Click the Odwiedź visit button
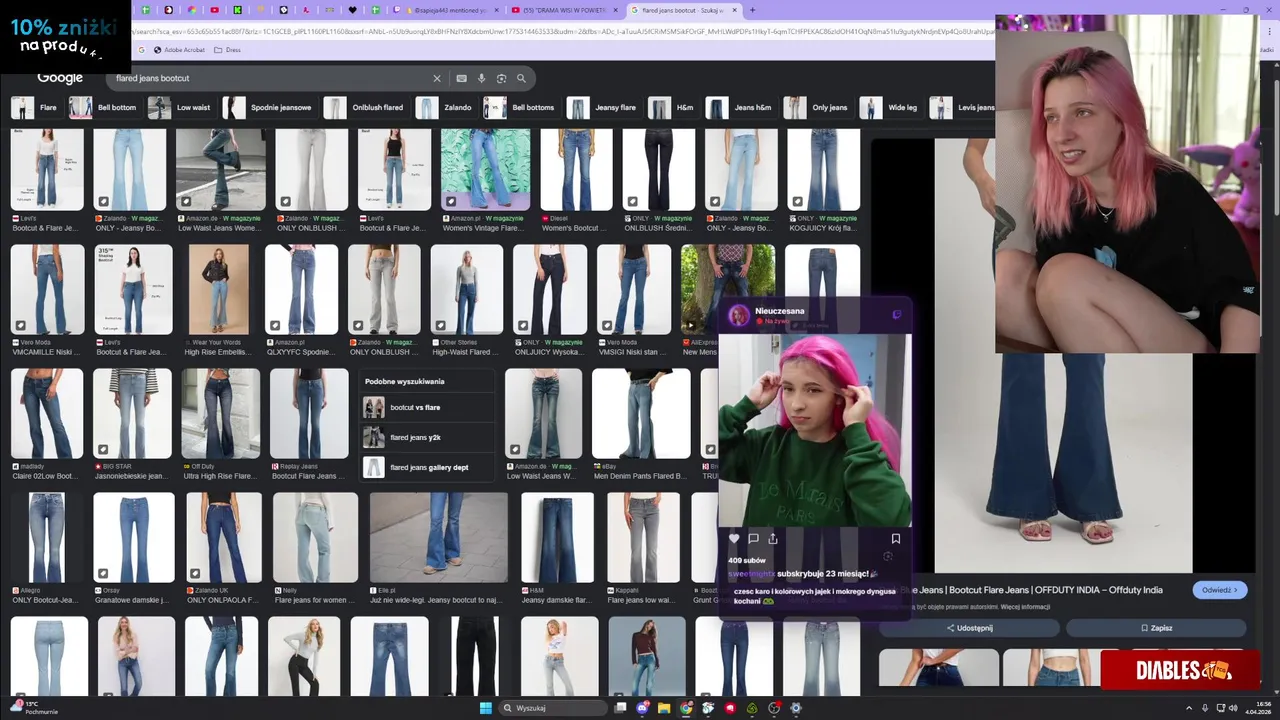 pos(1220,590)
